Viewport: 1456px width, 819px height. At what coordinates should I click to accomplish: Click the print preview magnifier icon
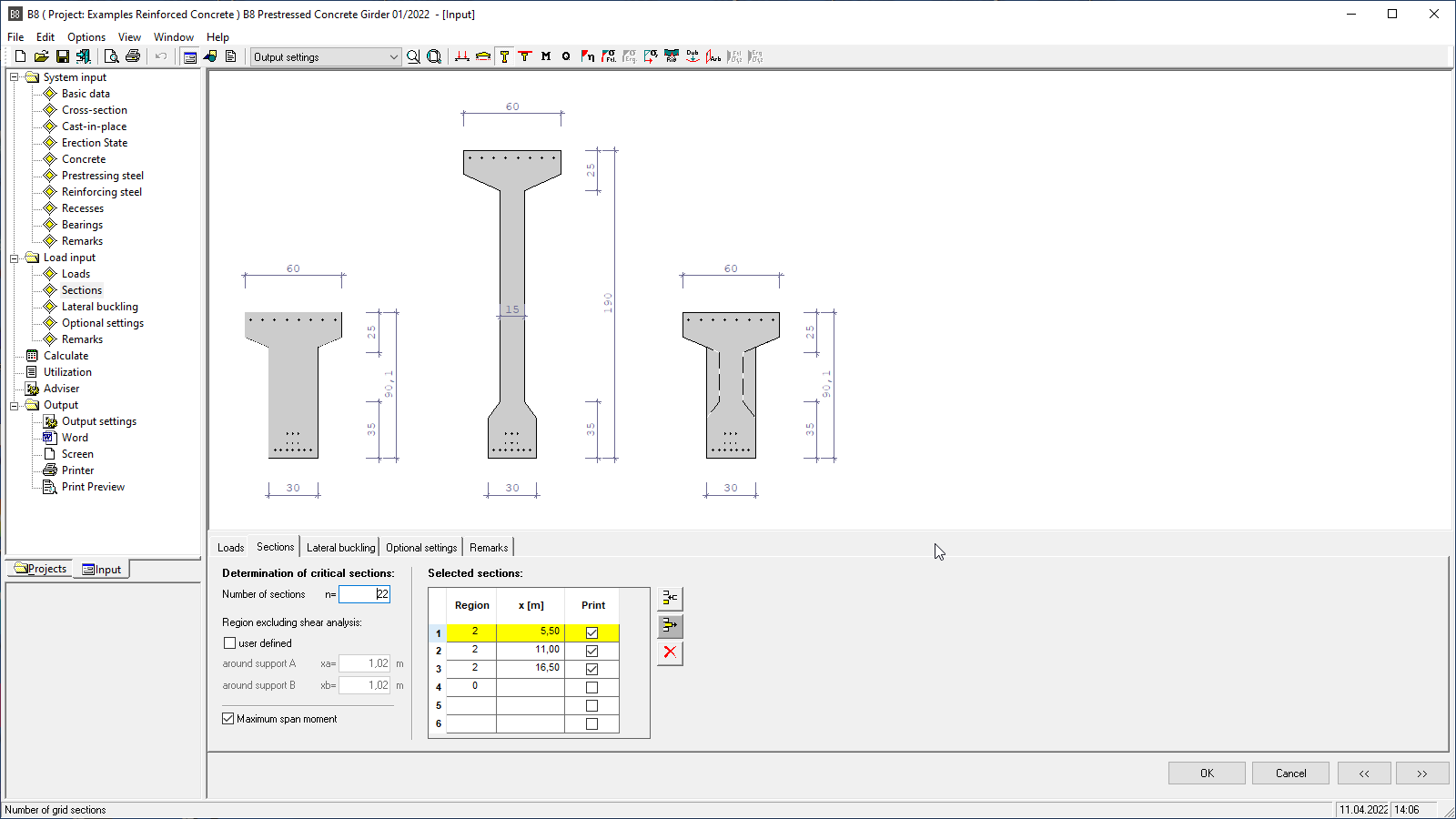pos(111,56)
